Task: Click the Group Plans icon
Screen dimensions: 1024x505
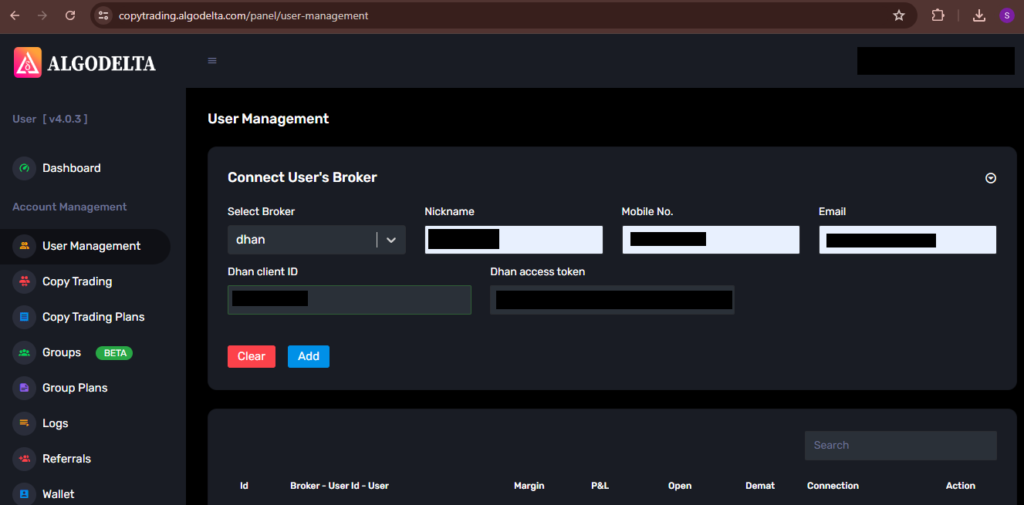Action: point(24,388)
